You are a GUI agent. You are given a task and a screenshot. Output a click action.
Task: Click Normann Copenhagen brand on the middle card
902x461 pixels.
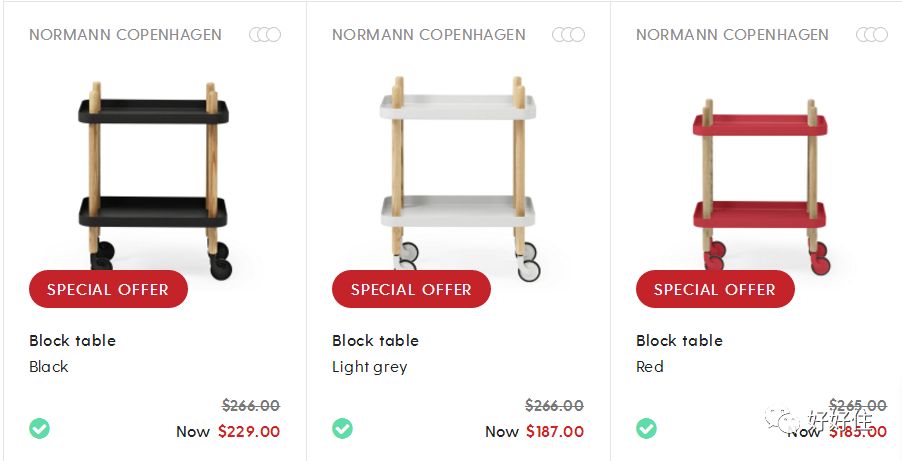point(428,35)
